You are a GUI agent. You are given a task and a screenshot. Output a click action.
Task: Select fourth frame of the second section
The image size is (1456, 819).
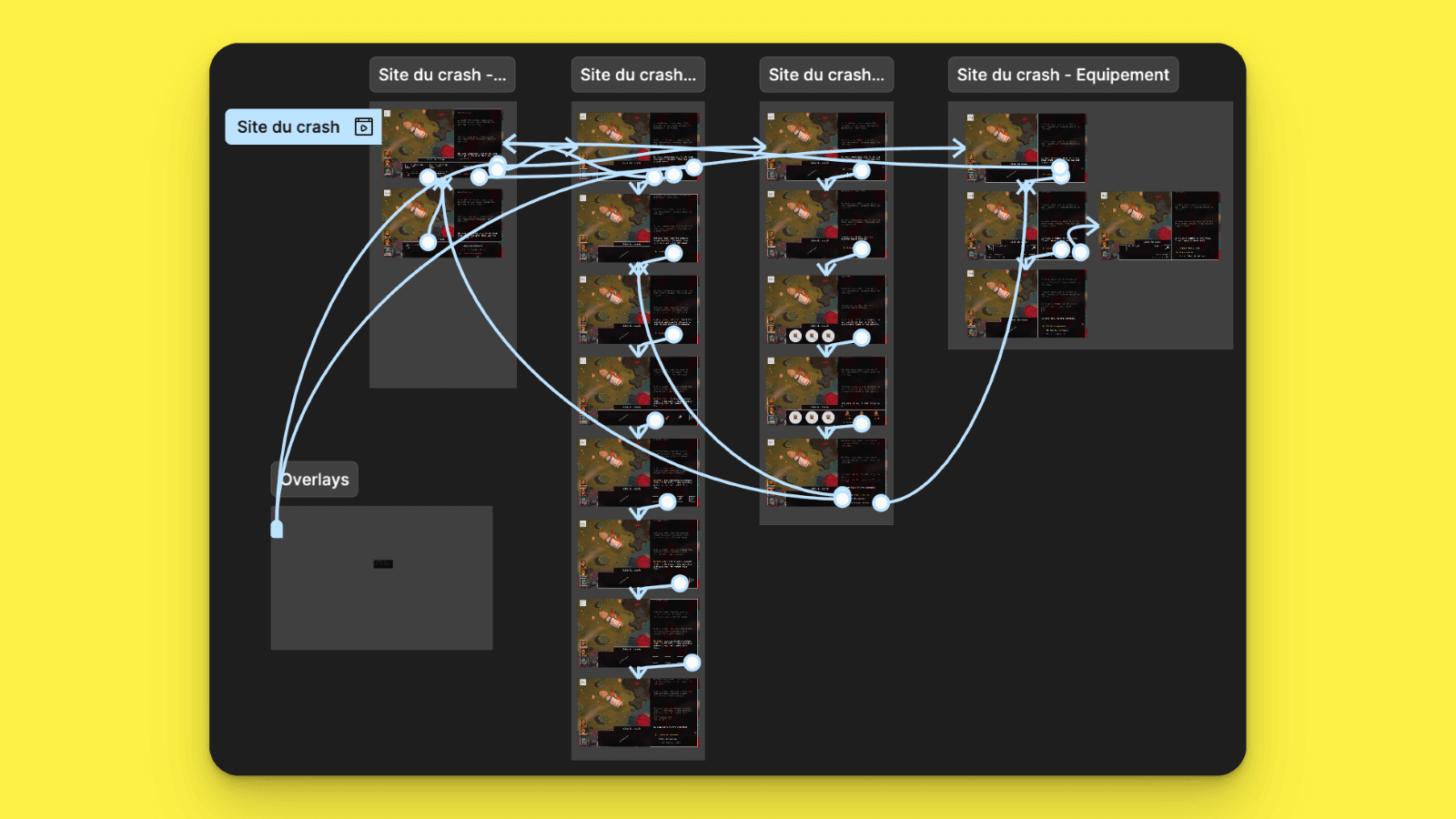638,390
